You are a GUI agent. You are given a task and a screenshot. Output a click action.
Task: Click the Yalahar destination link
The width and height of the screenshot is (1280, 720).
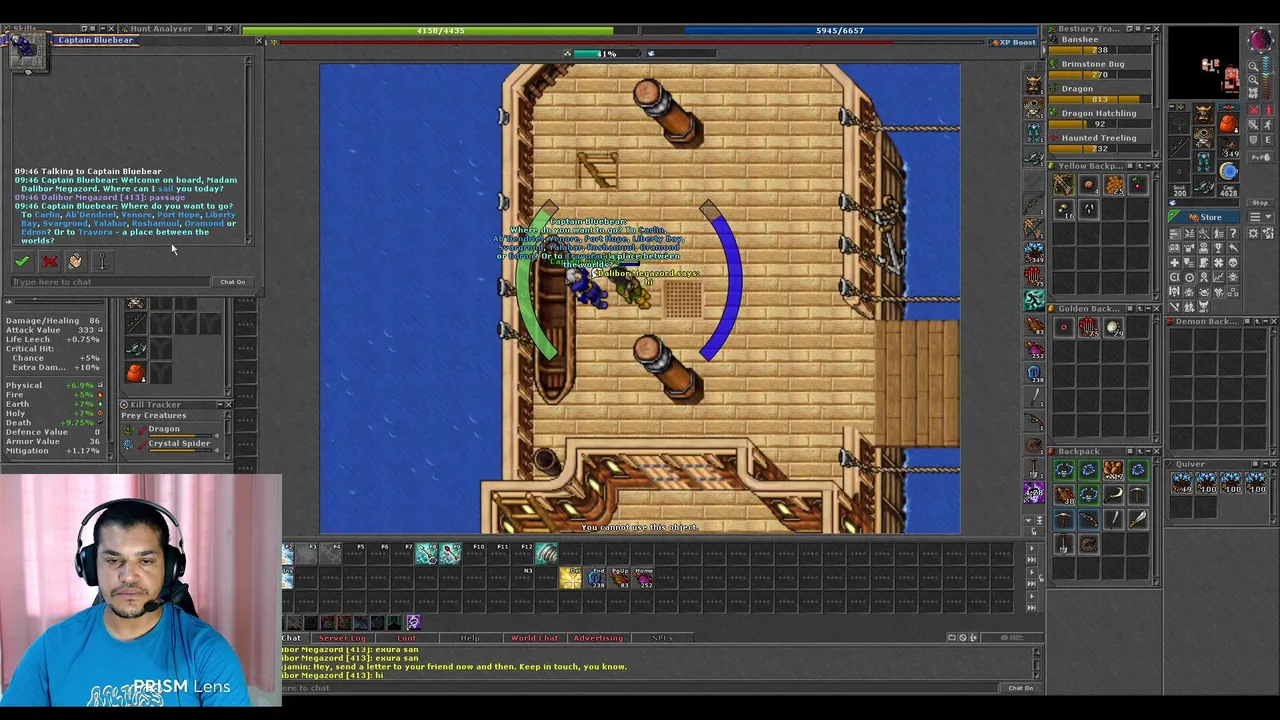click(110, 223)
